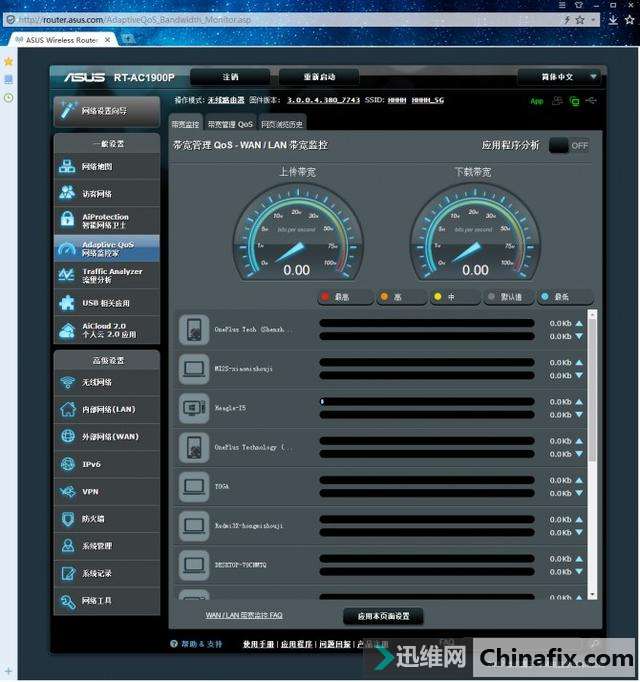Click the green App icon in status bar

[537, 101]
